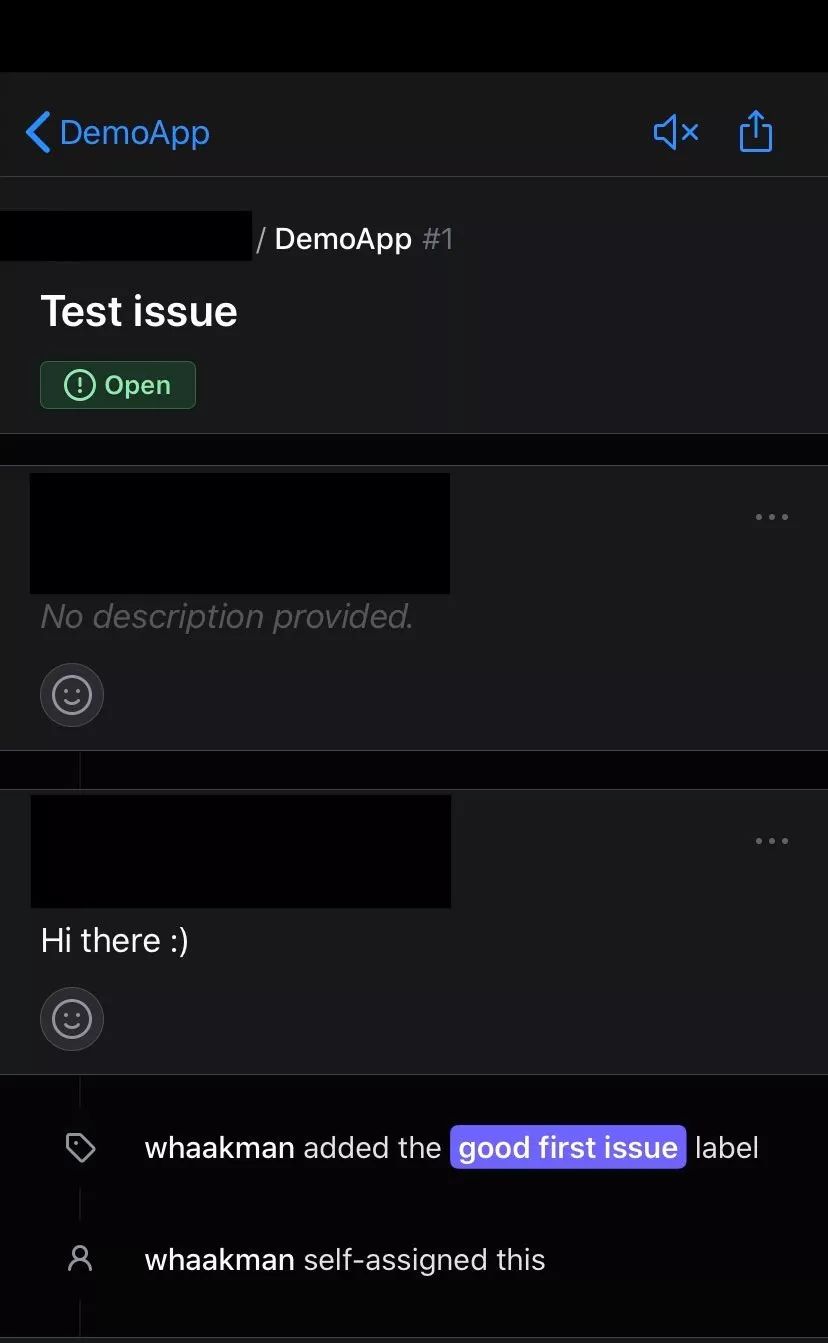This screenshot has width=828, height=1343.
Task: Select the 'good first issue' label
Action: 568,1147
